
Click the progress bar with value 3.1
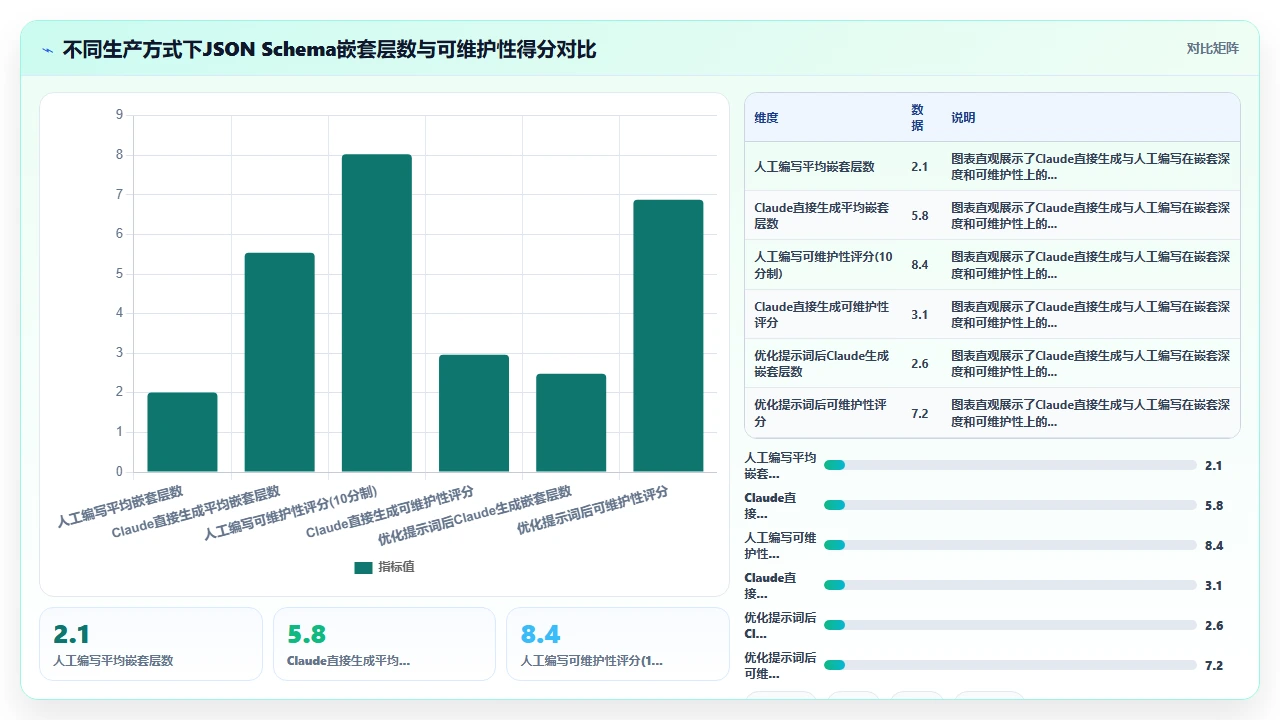pyautogui.click(x=1010, y=585)
